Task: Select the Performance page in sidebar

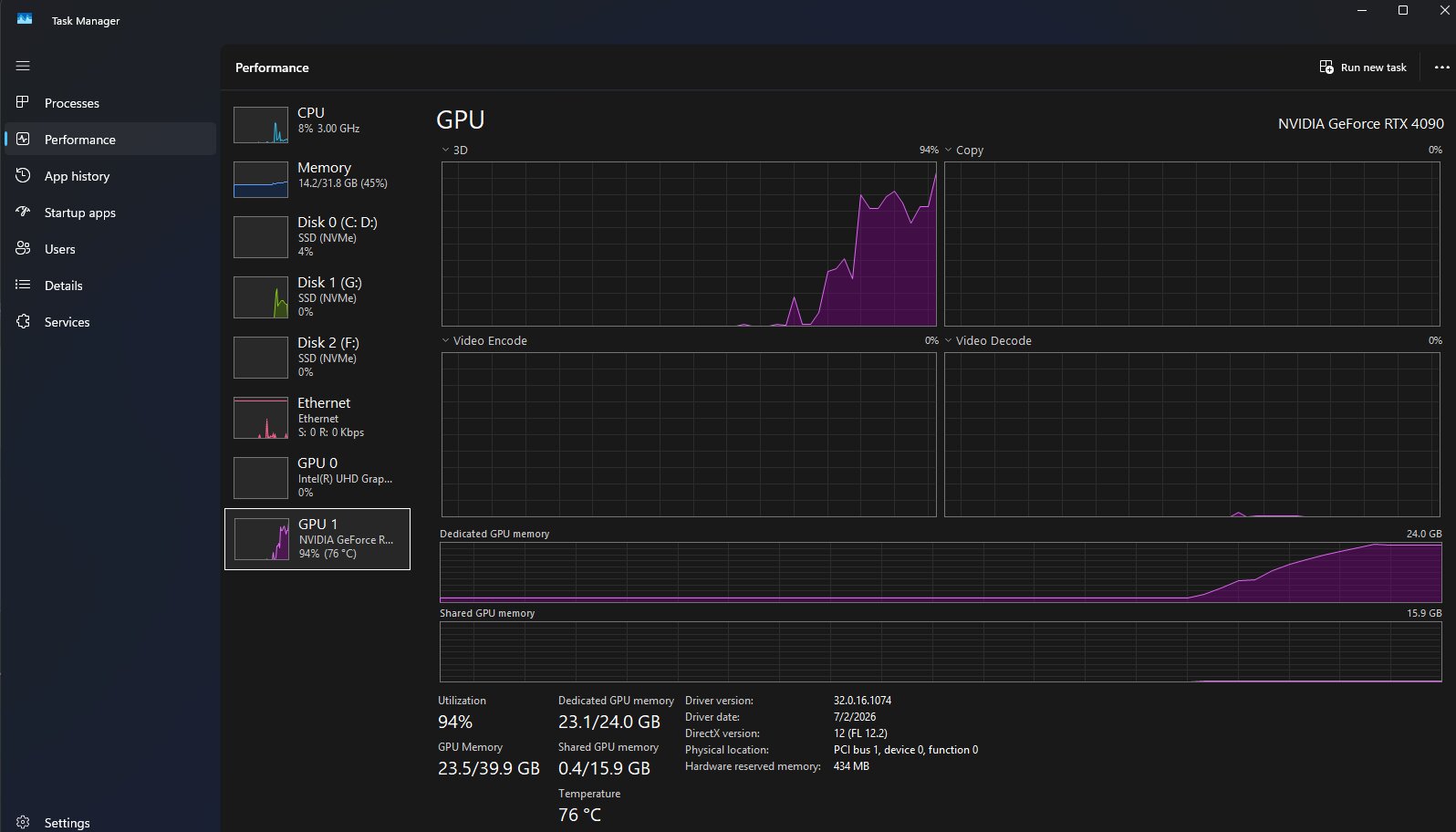Action: 110,139
